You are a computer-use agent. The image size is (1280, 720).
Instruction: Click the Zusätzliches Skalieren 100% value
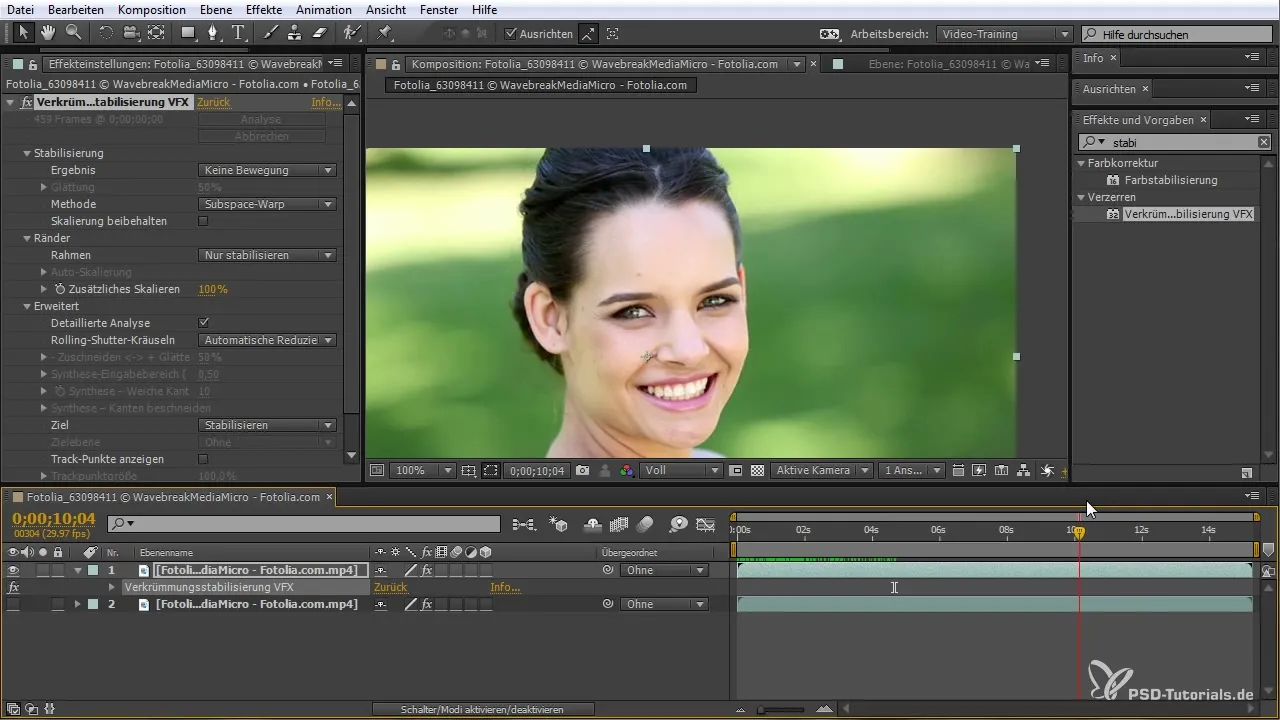[213, 289]
